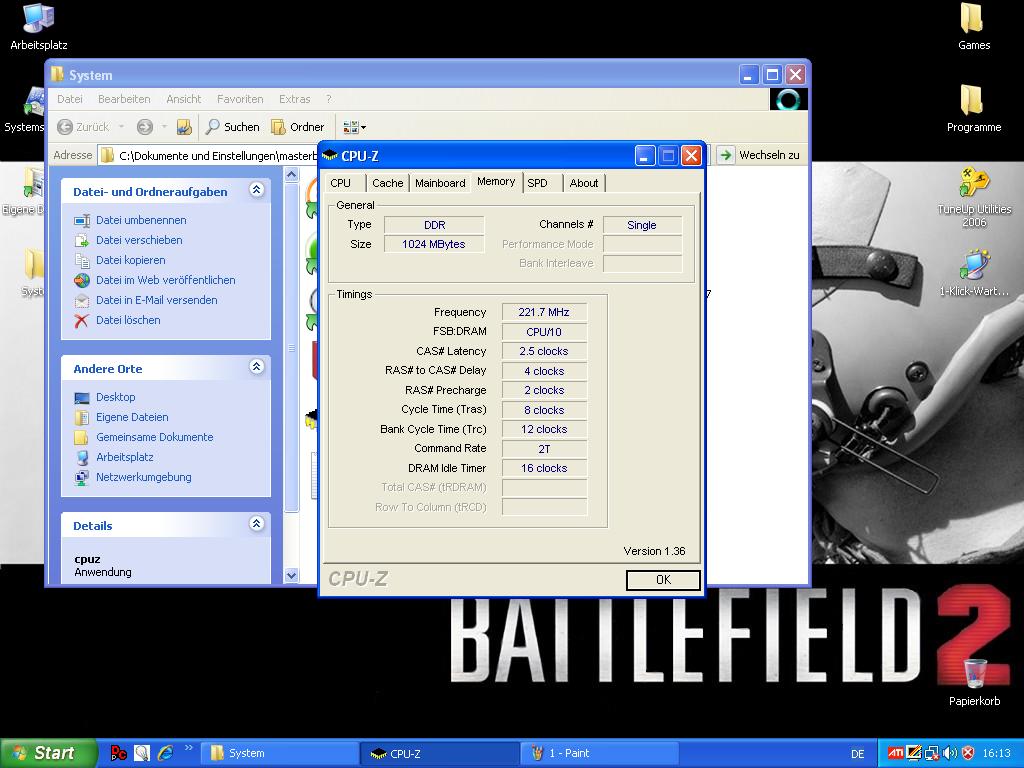Click Datei kopieren link
The image size is (1024, 768).
coord(131,260)
